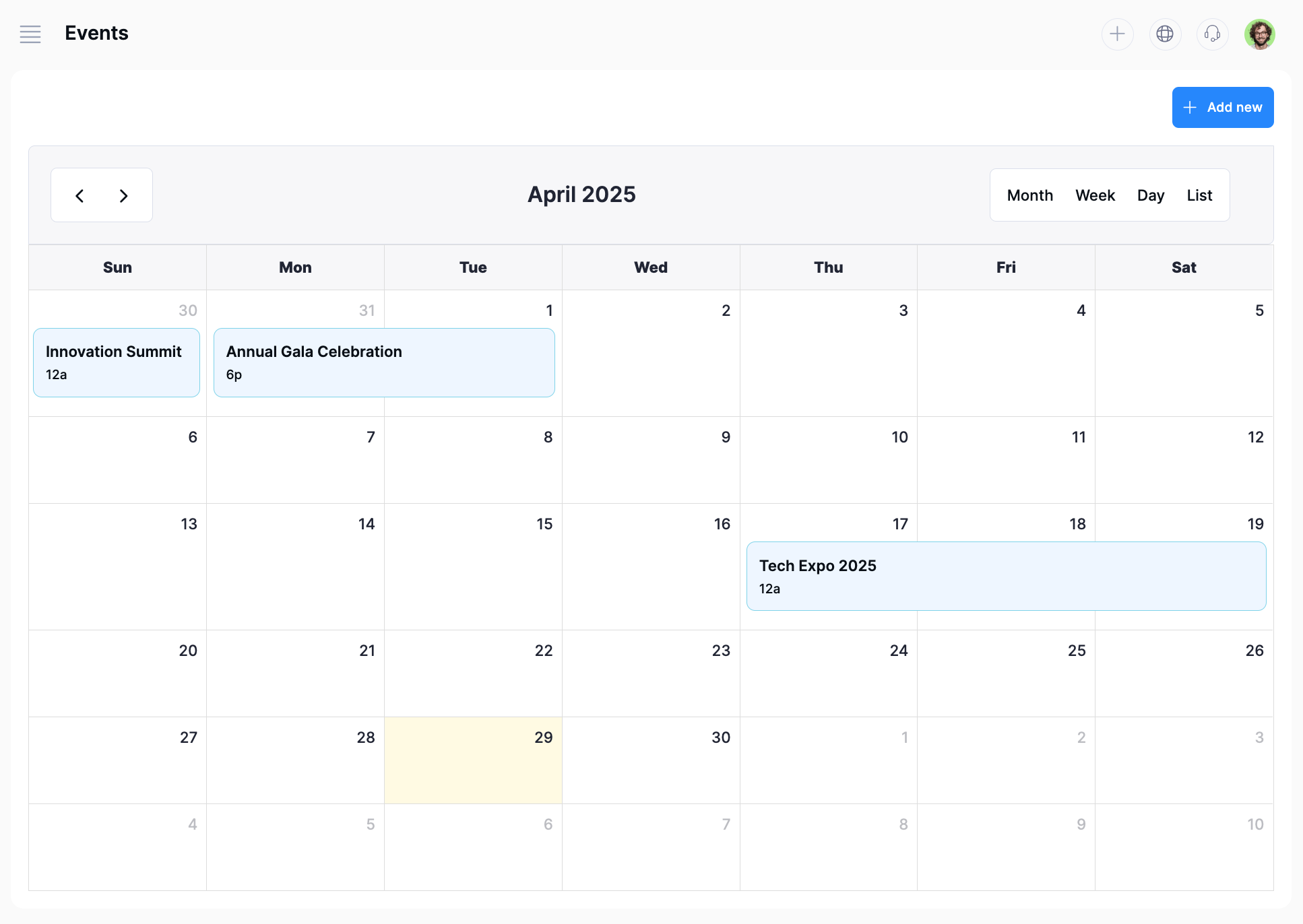The image size is (1303, 924).
Task: Open the Tech Expo 2025 event
Action: 1006,576
